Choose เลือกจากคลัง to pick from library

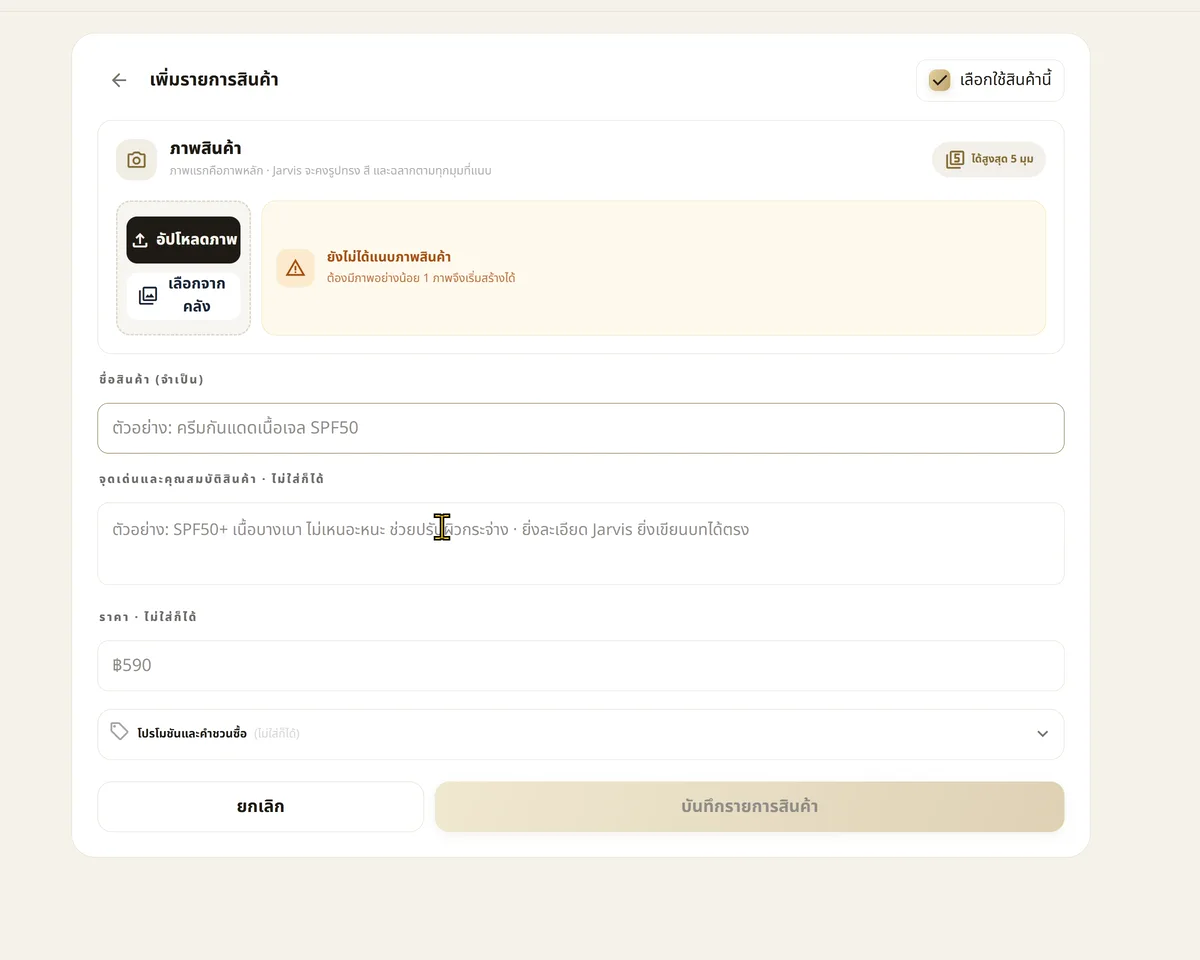tap(183, 296)
